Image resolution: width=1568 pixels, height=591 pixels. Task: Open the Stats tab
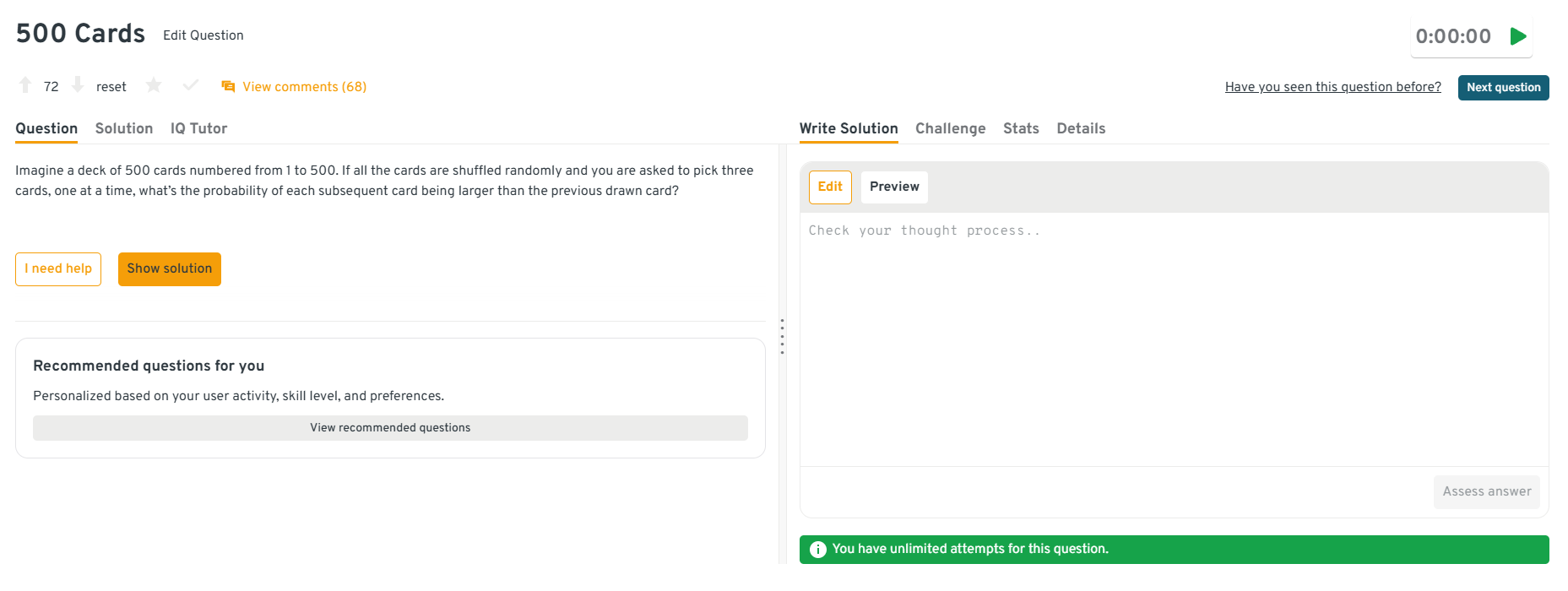[1021, 128]
